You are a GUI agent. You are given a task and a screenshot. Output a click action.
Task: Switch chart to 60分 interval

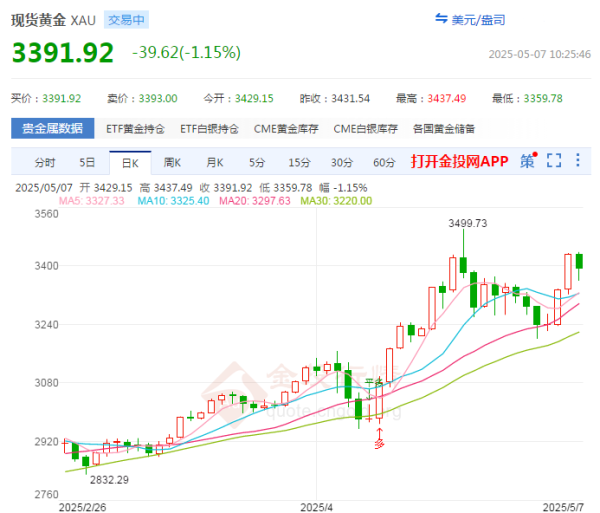(x=384, y=163)
